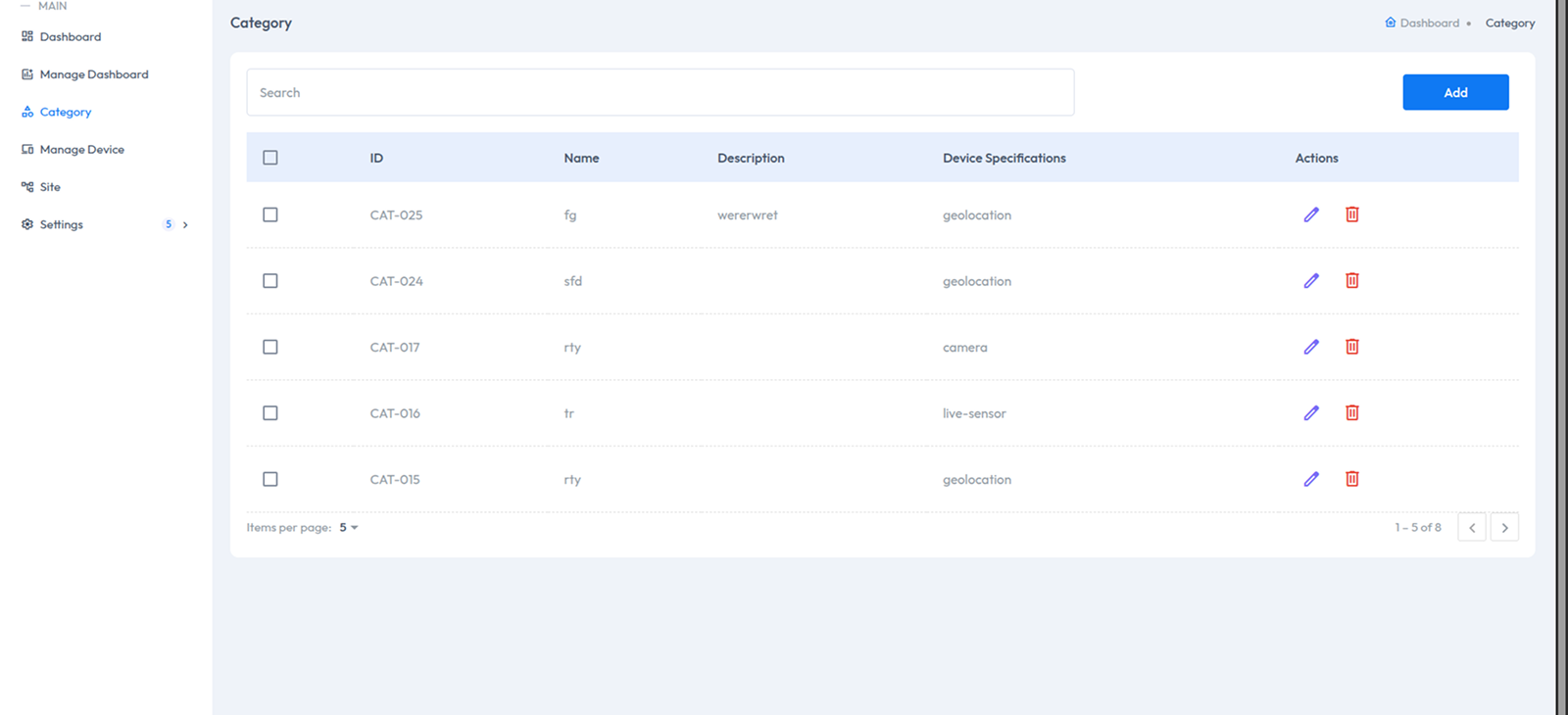
Task: Click the pencil icon in CAT-017 row
Action: click(1311, 347)
